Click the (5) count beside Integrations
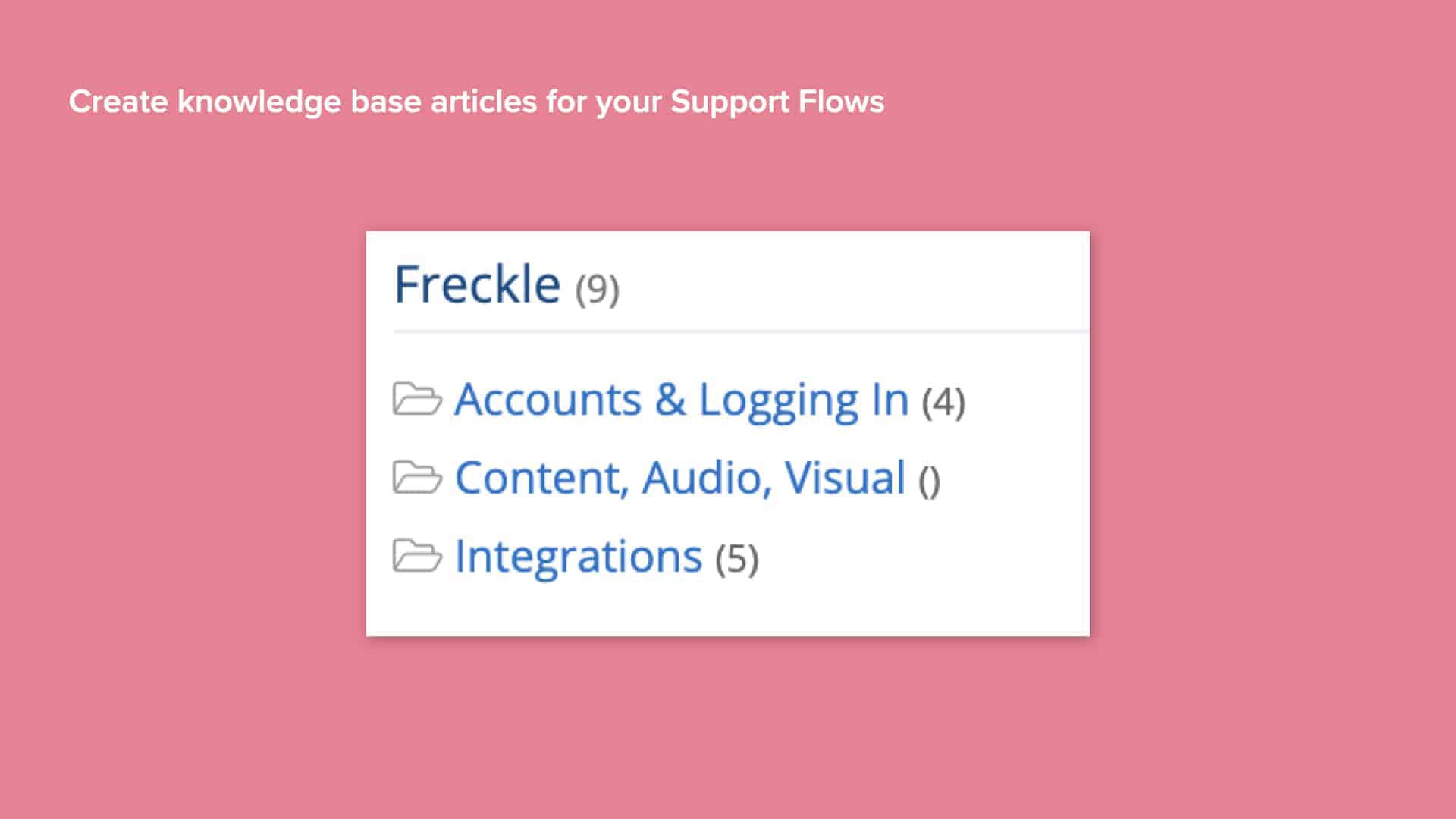The image size is (1456, 819). click(737, 559)
